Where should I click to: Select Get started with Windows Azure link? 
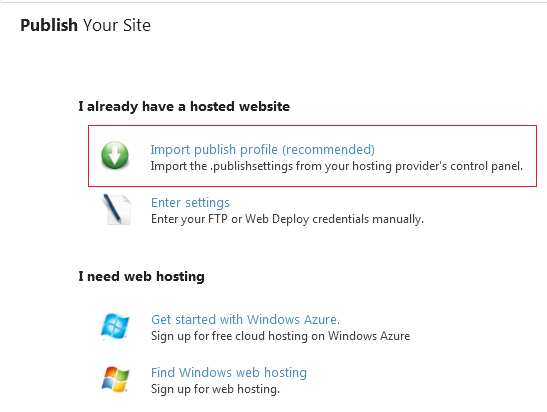point(245,319)
